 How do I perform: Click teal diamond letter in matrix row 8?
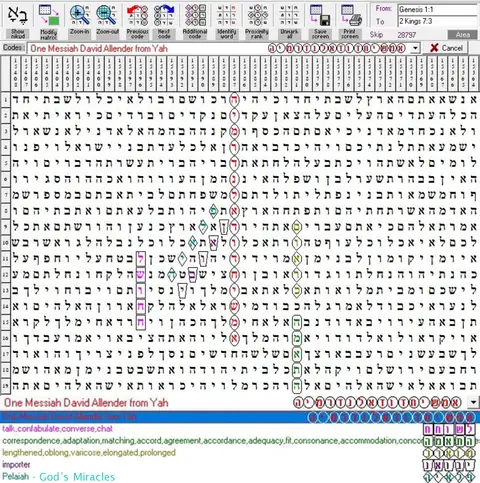[x=213, y=211]
